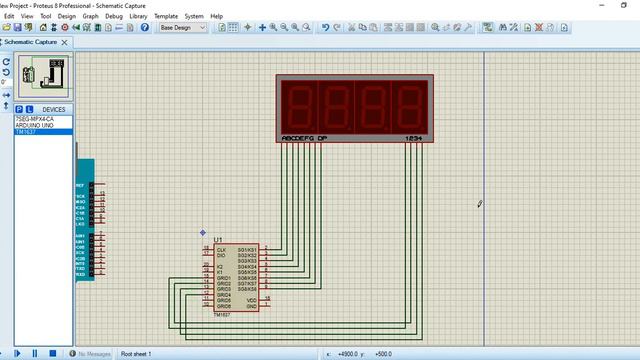This screenshot has width=640, height=360.
Task: Open project folder icon in toolbar
Action: tap(6, 27)
